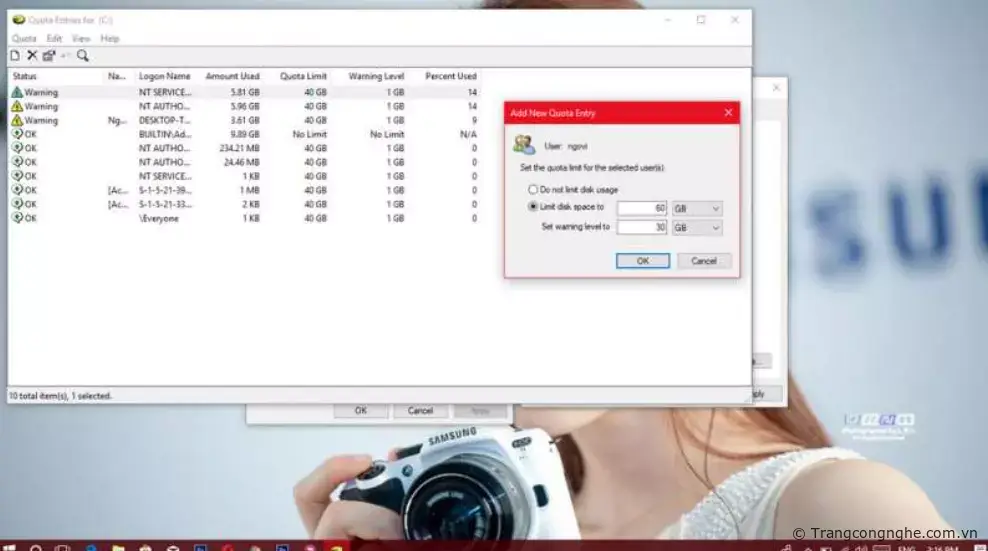Click the warning level field showing 30
Viewport: 988px width, 551px height.
click(x=642, y=228)
